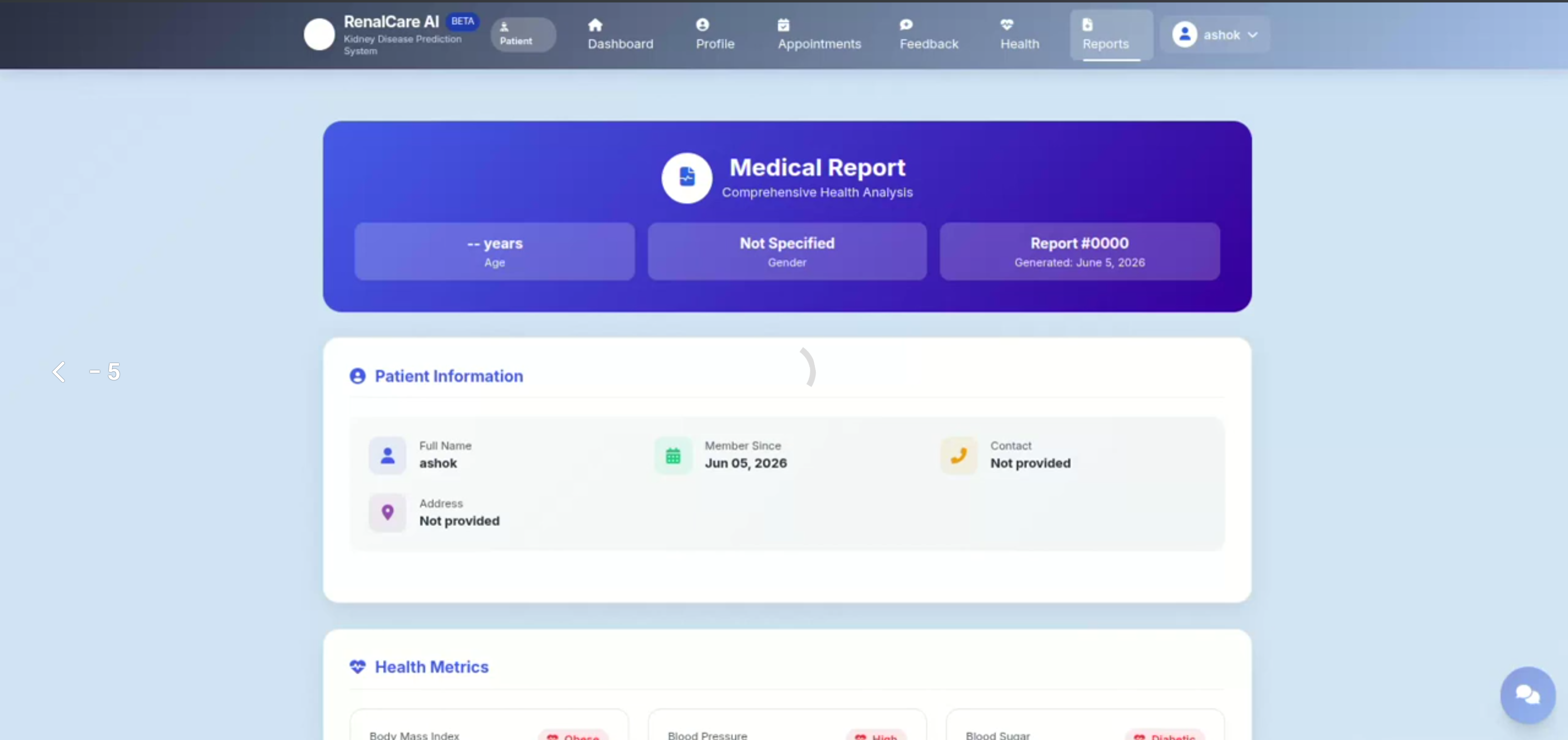The height and width of the screenshot is (740, 1568).
Task: Click 'Generated: June 5, 2026' text
Action: (x=1079, y=262)
